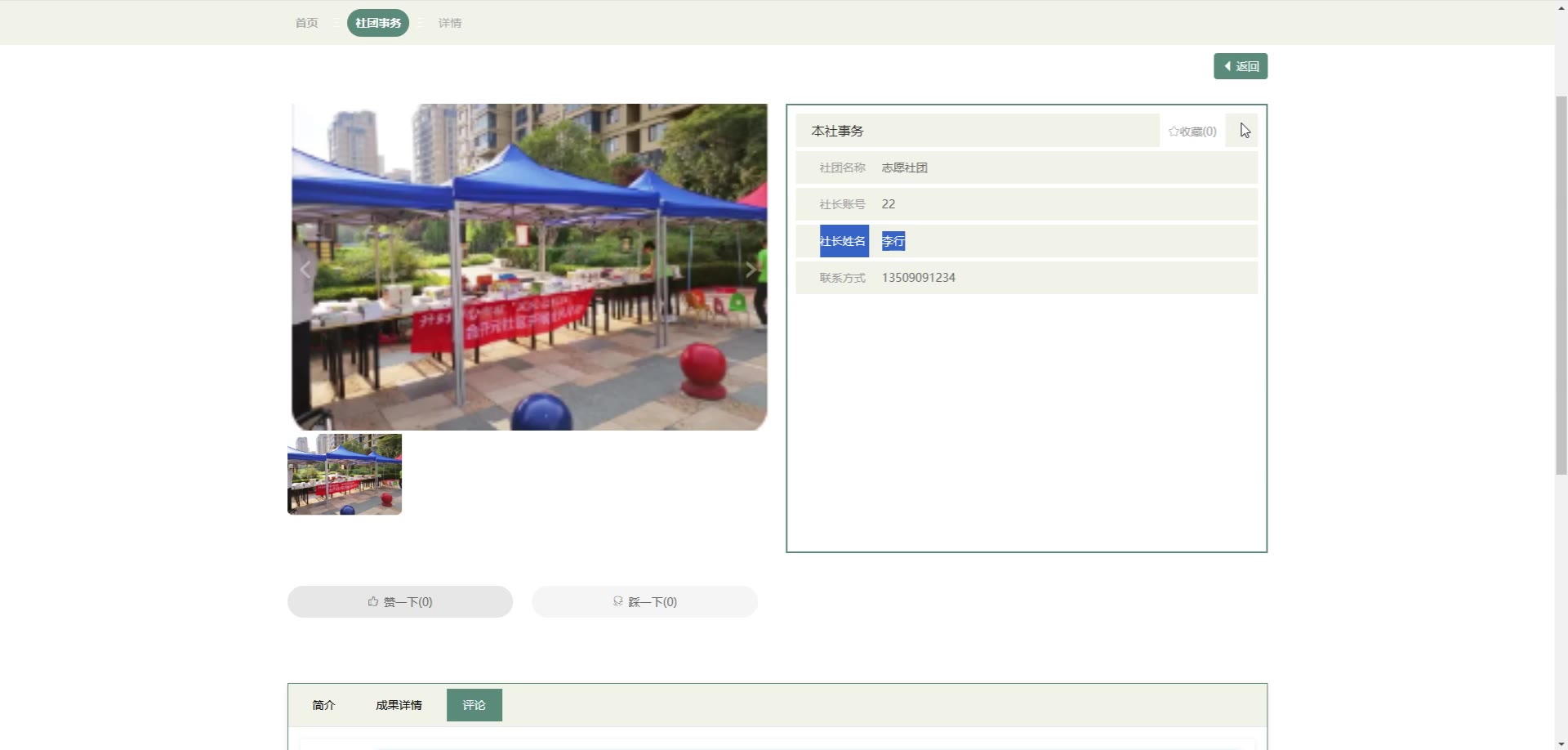Click the highlighted name 李行
This screenshot has height=750, width=1568.
pyautogui.click(x=893, y=241)
